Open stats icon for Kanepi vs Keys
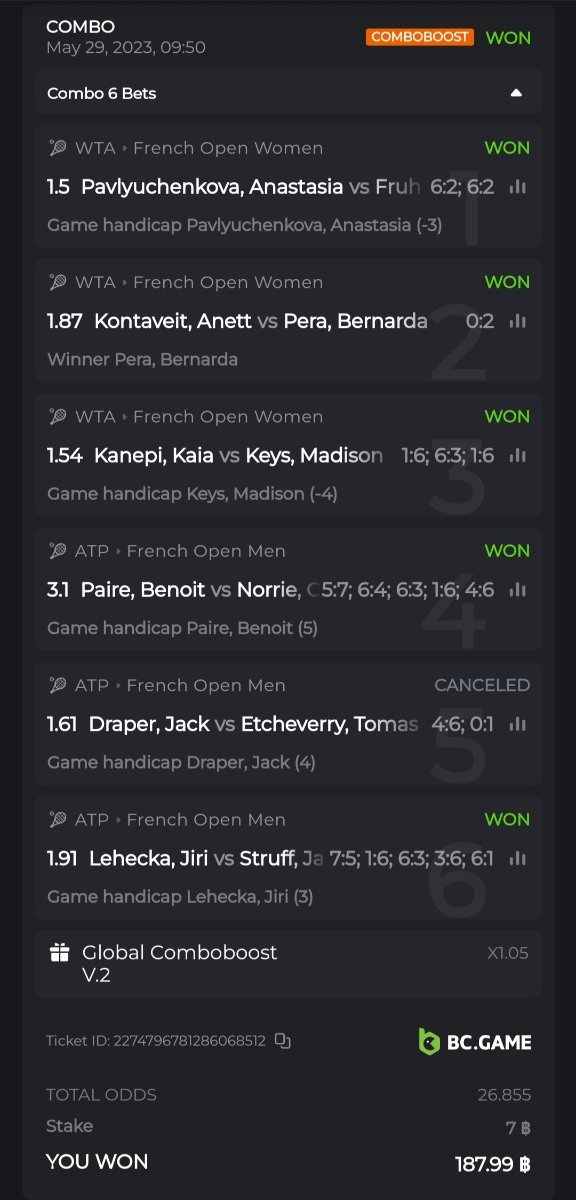Viewport: 576px width, 1200px height. tap(517, 455)
